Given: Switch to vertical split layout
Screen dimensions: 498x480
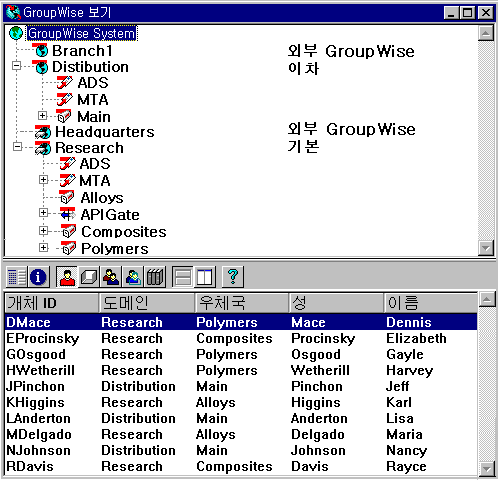Looking at the screenshot, I should 204,277.
